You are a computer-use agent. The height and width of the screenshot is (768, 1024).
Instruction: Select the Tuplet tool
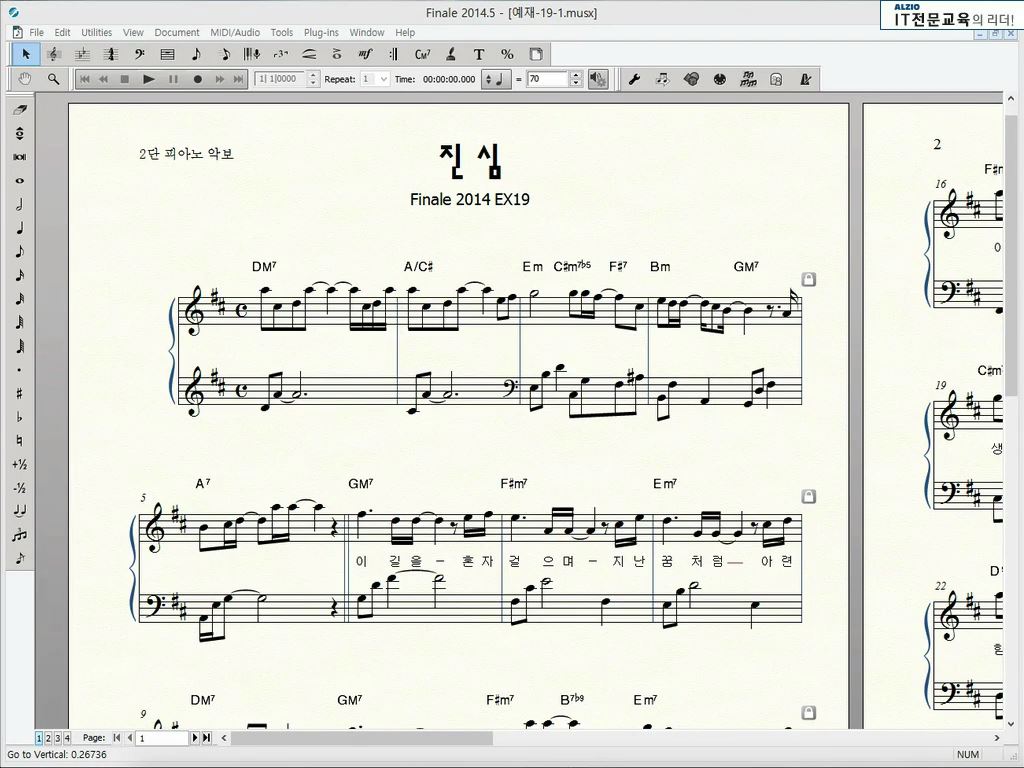click(x=281, y=54)
